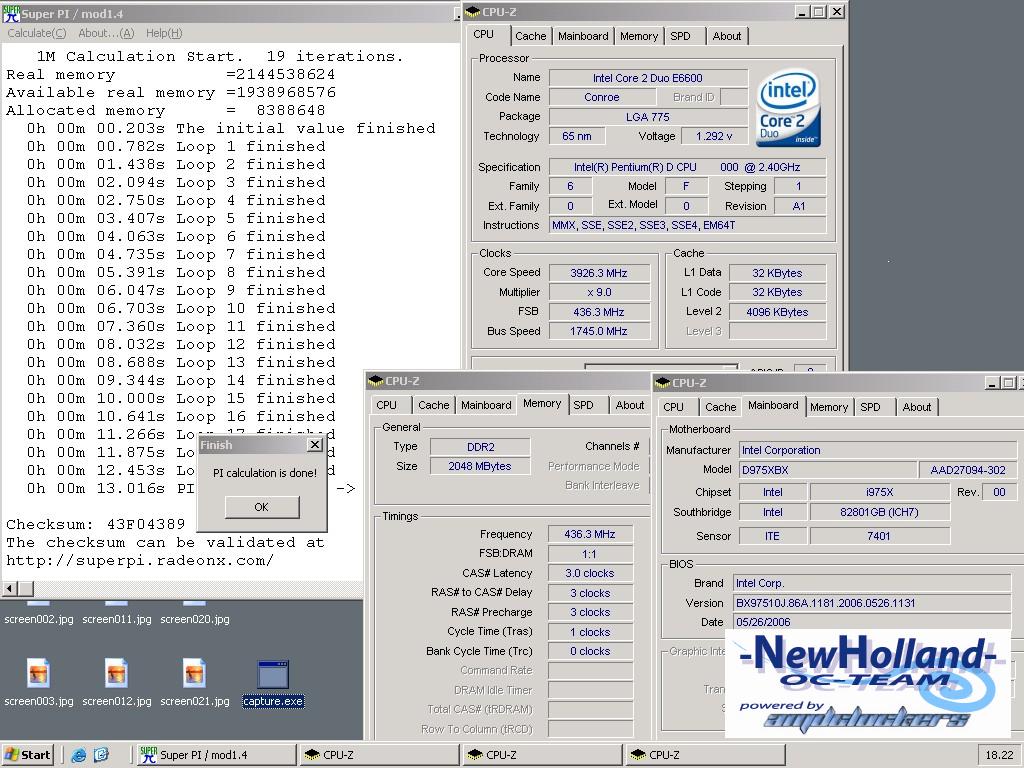Click the manufacturer value 'Intel Corporation'
The image size is (1024, 768).
[x=878, y=450]
